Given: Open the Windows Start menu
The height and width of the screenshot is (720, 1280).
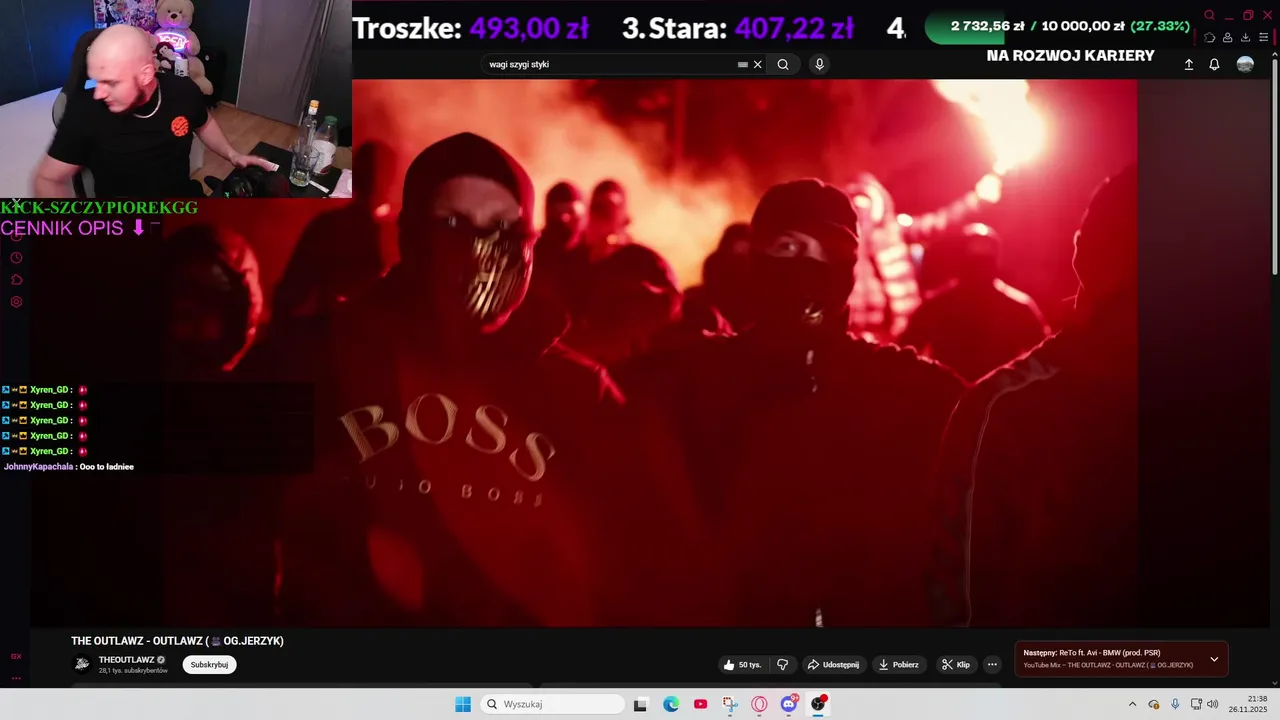Looking at the screenshot, I should click(463, 704).
